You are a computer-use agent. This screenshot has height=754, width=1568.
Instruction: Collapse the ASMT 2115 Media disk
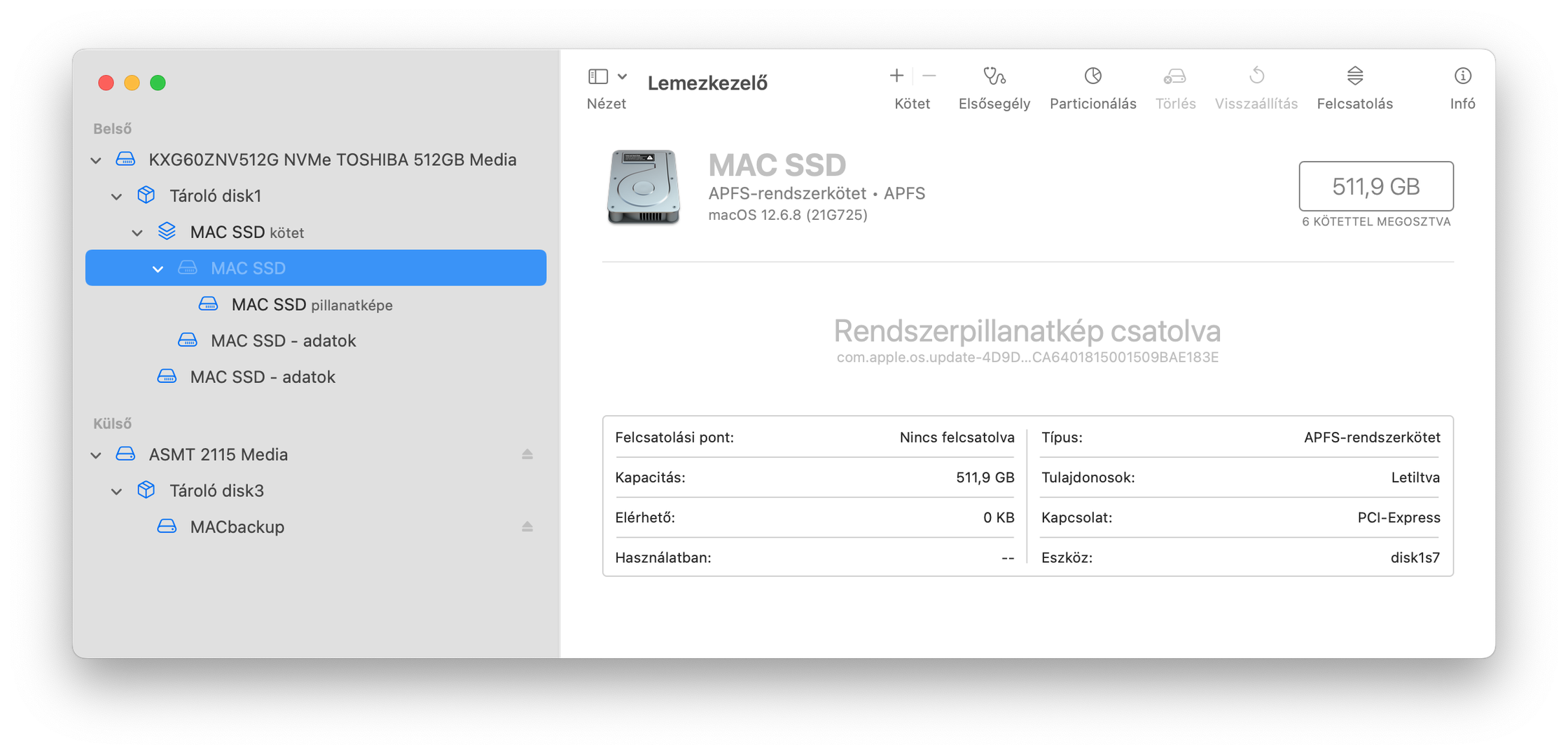pos(96,455)
